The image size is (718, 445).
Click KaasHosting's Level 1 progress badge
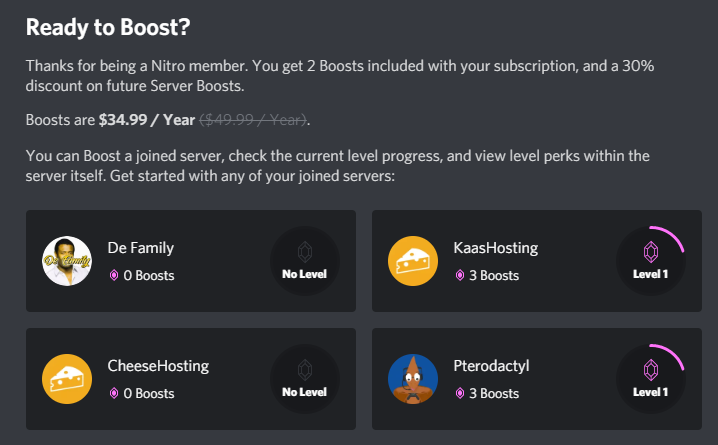tap(651, 262)
